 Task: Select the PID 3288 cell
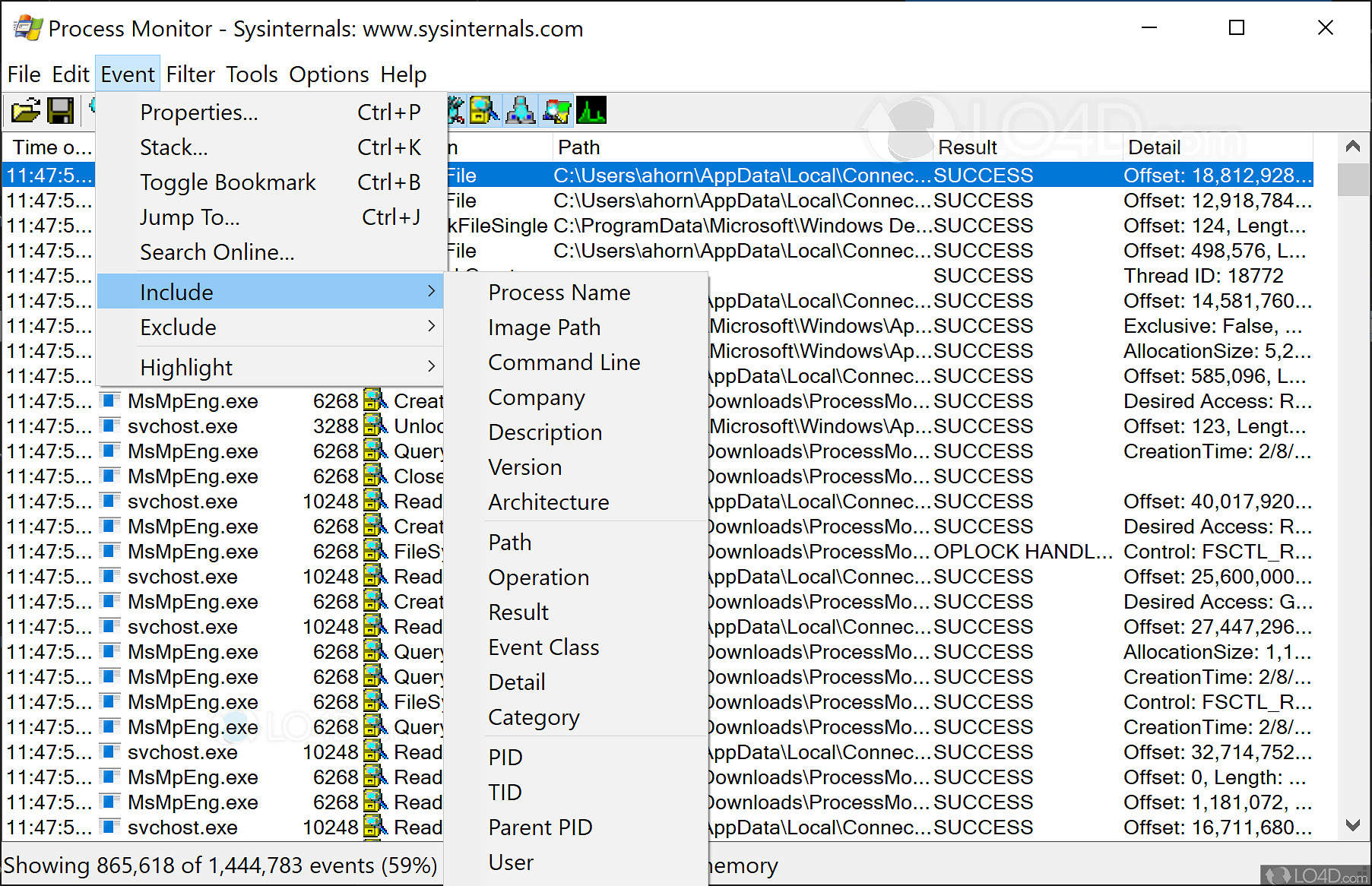click(335, 426)
